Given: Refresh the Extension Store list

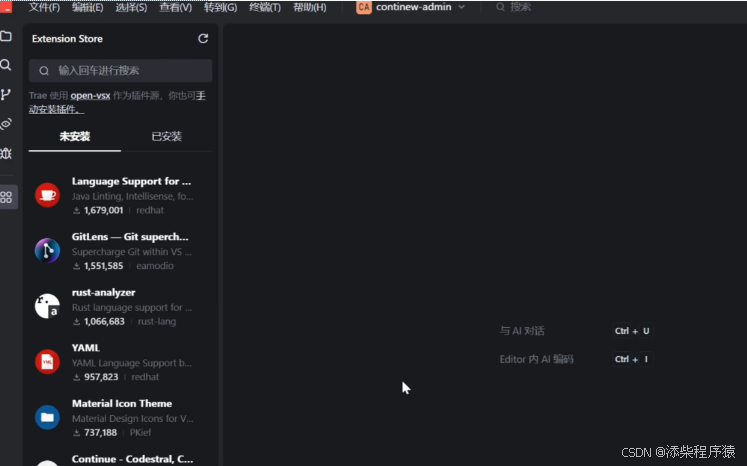Looking at the screenshot, I should pyautogui.click(x=203, y=39).
